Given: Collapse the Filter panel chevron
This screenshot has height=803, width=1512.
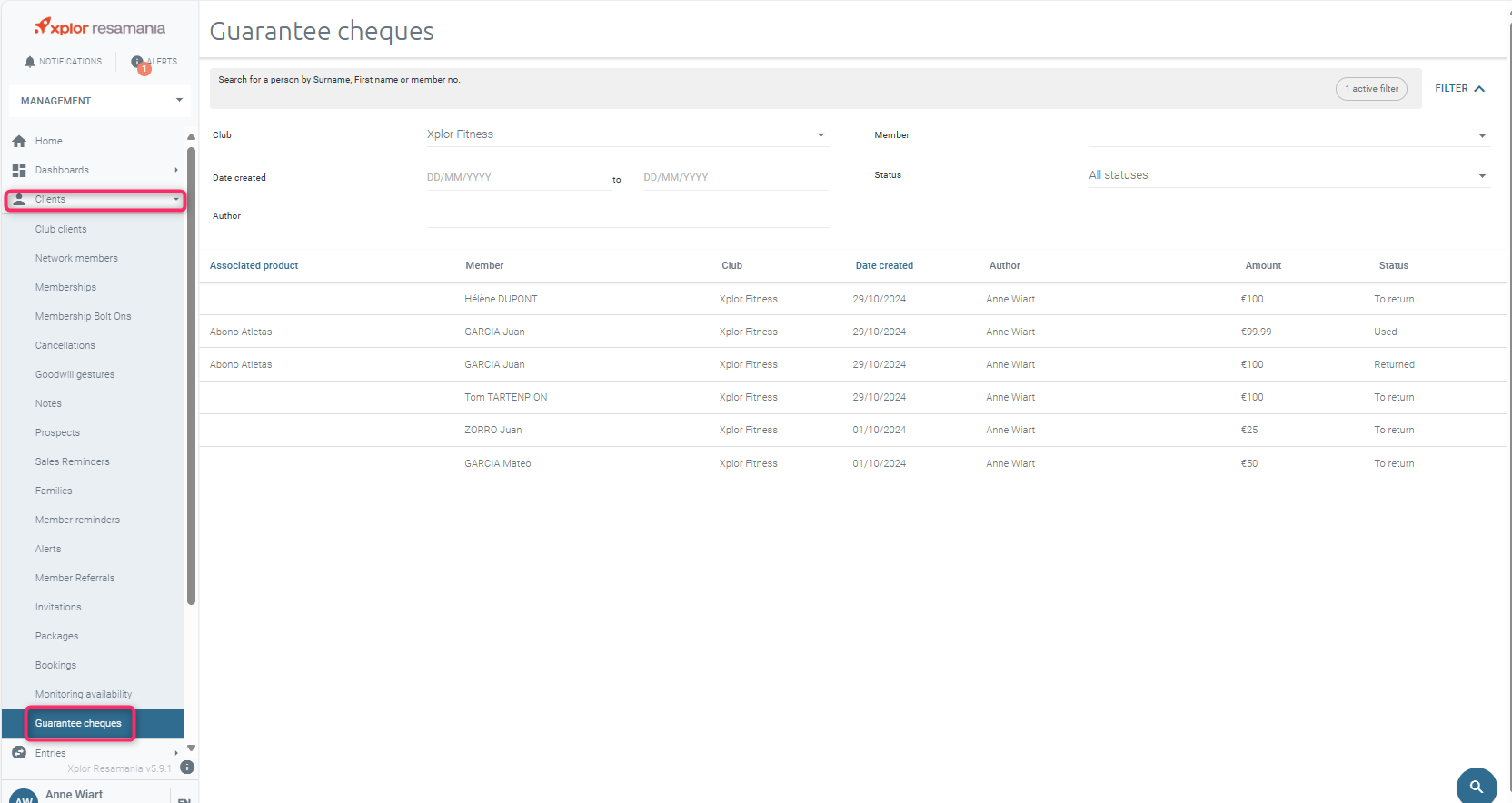Looking at the screenshot, I should tap(1479, 89).
